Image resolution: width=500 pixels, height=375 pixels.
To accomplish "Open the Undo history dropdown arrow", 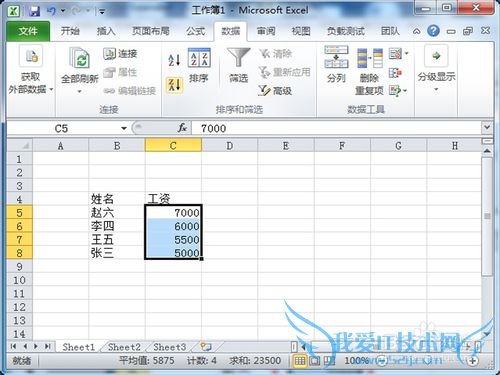I will (x=63, y=11).
